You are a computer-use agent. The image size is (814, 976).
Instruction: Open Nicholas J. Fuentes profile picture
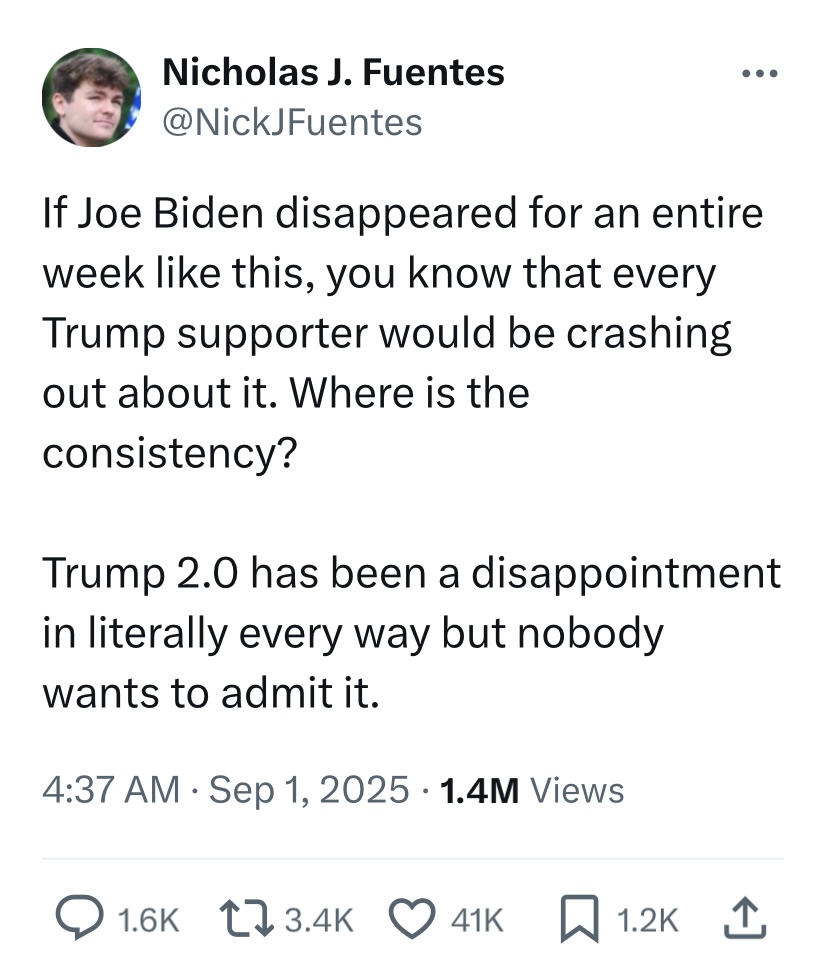coord(91,97)
